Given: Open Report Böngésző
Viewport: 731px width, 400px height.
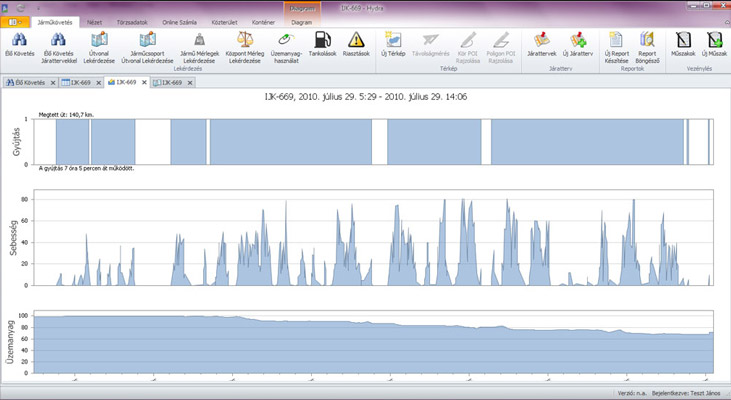Looking at the screenshot, I should (647, 48).
